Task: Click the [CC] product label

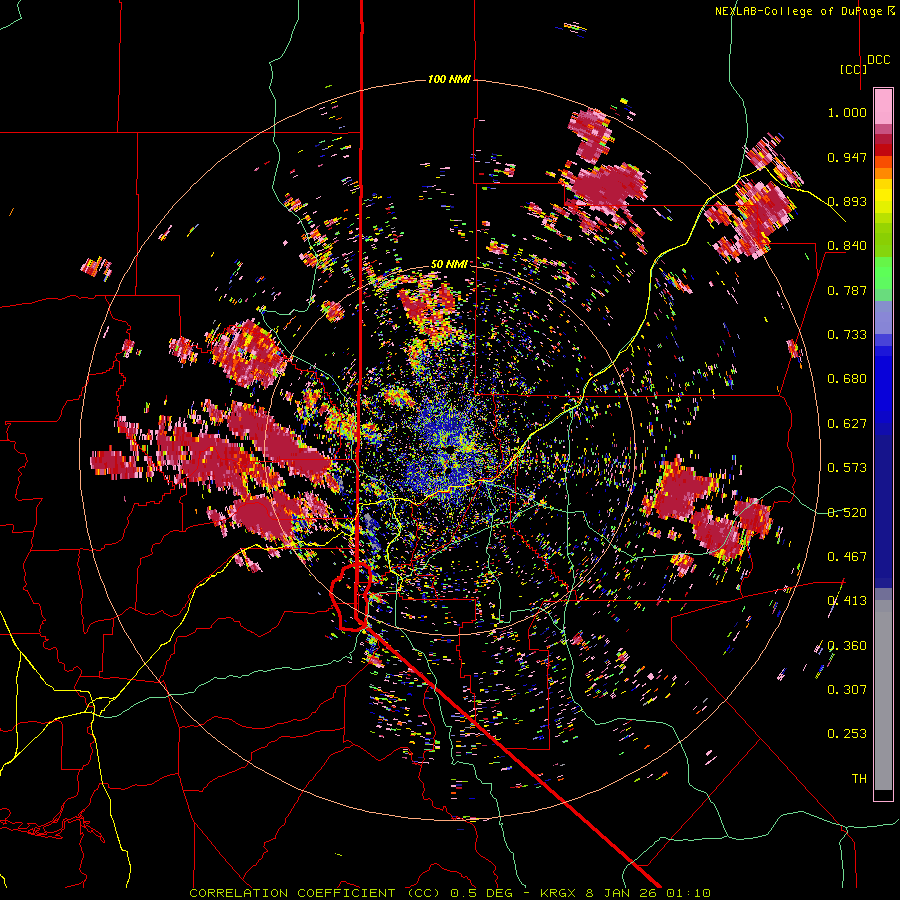Action: [853, 69]
